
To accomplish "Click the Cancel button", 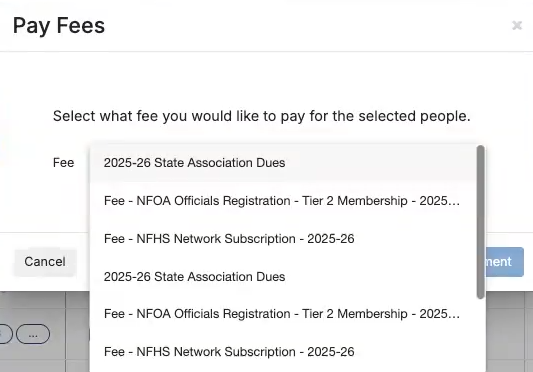I will 45,262.
